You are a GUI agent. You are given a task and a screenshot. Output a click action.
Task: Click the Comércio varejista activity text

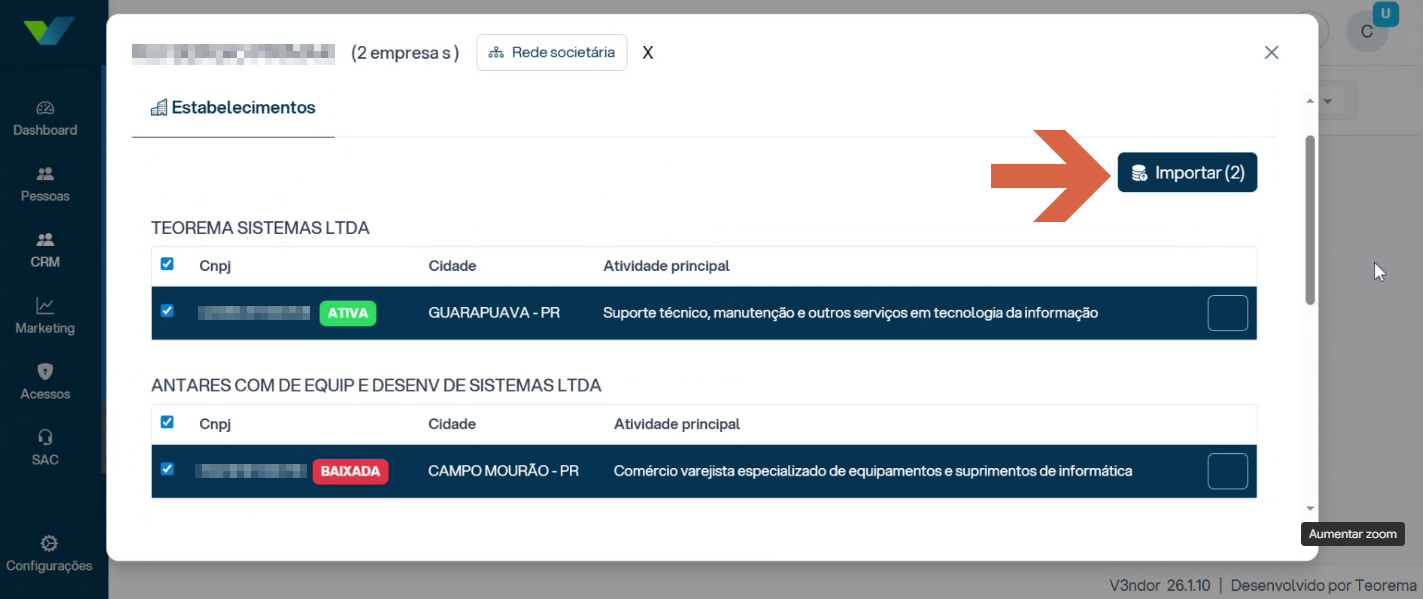pos(873,471)
